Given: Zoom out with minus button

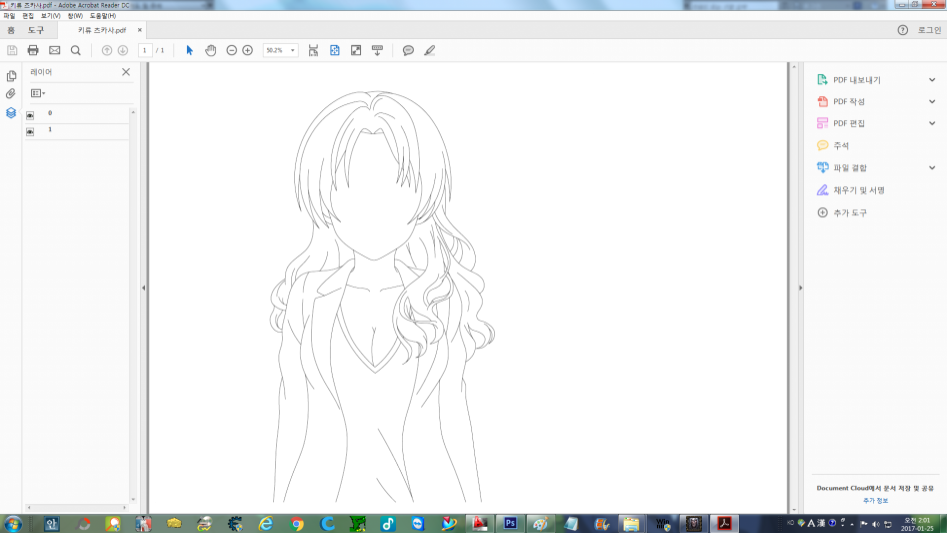Looking at the screenshot, I should coord(231,51).
